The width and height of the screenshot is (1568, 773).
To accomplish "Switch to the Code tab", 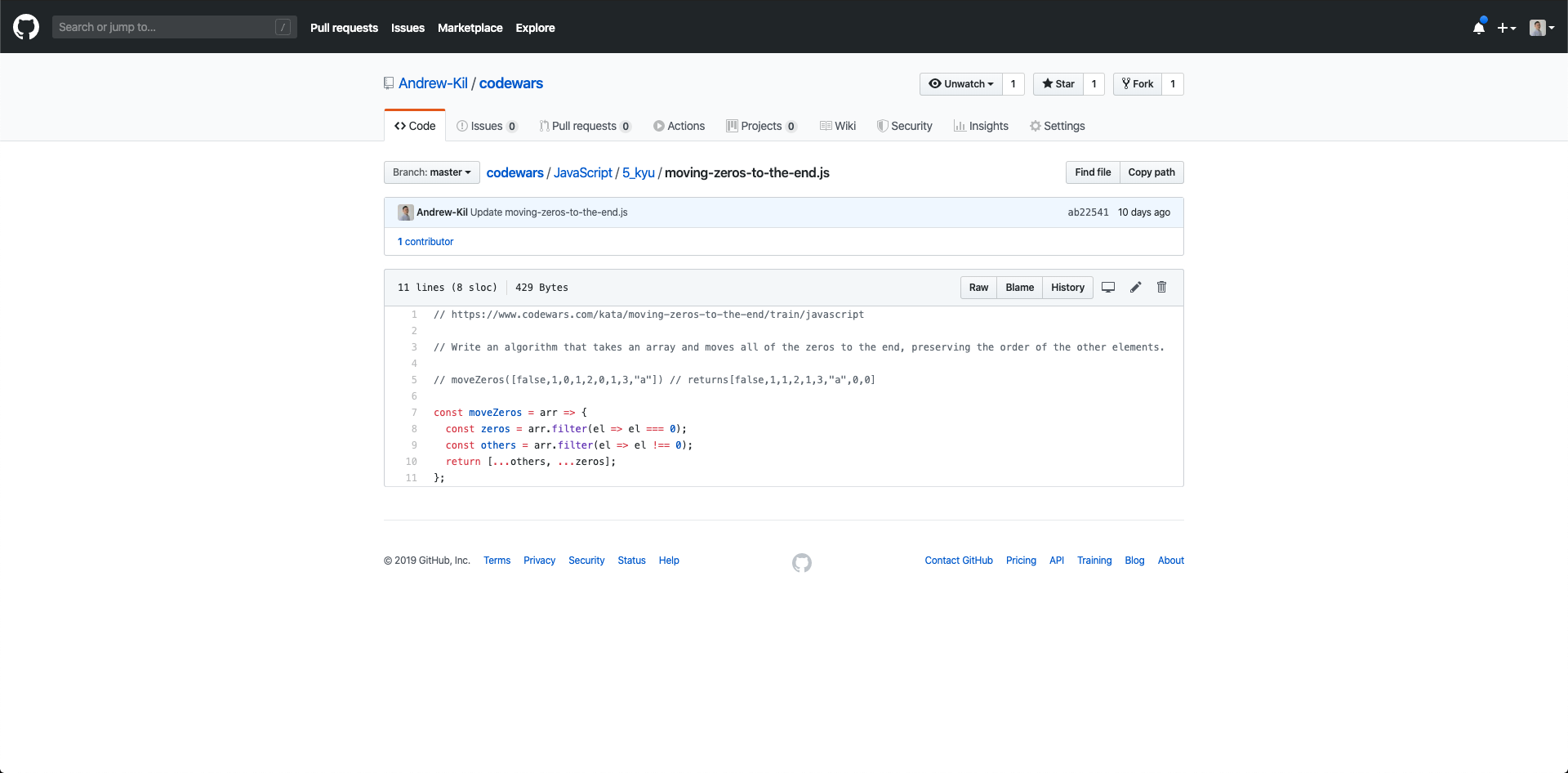I will (x=415, y=126).
